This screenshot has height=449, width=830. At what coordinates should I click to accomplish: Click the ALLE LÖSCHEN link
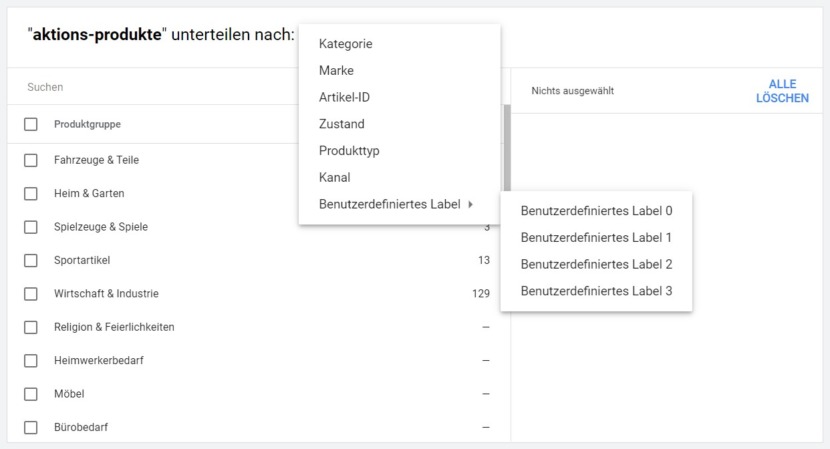[x=782, y=91]
